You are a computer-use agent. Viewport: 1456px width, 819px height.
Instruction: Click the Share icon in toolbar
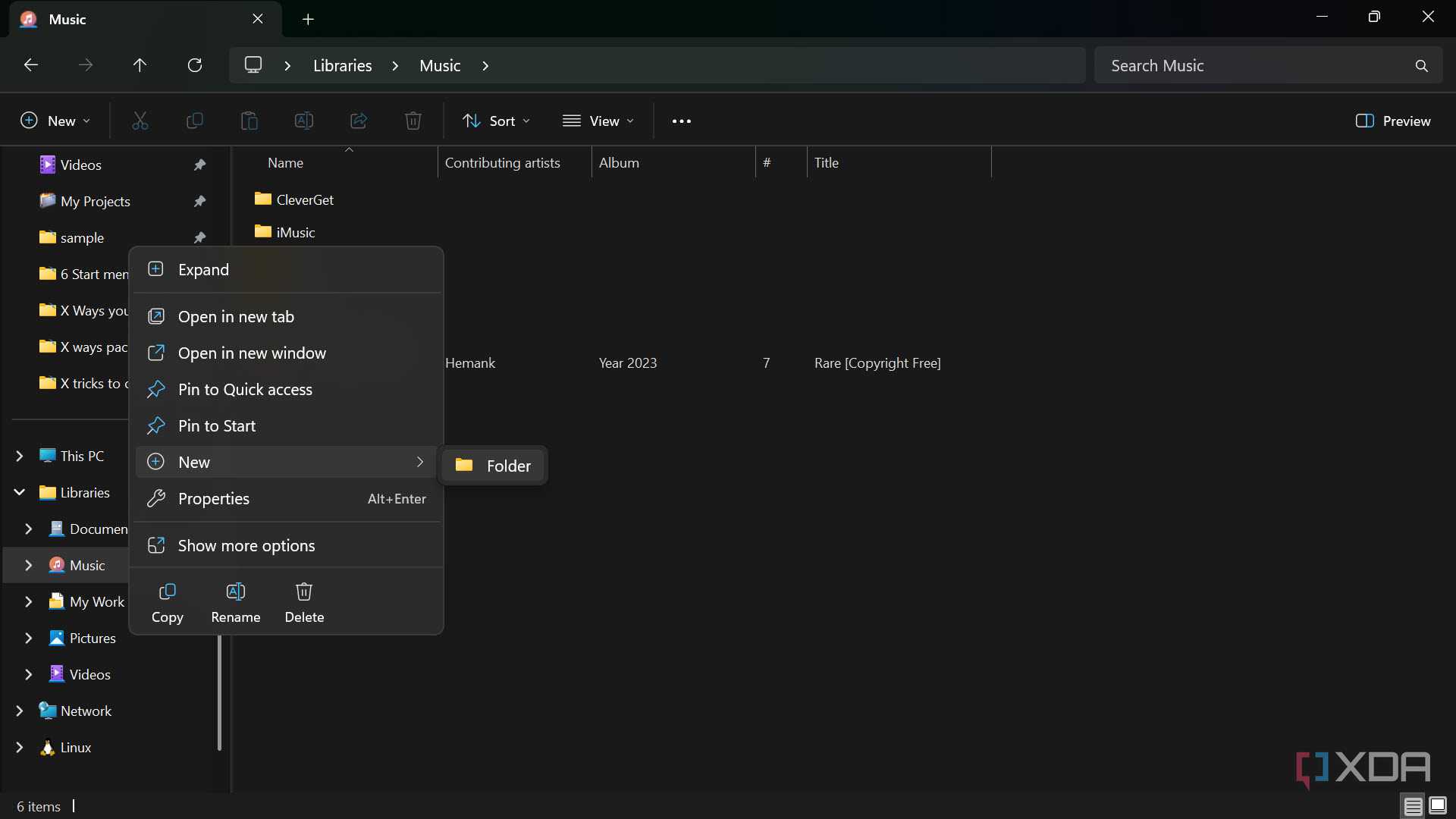coord(359,121)
